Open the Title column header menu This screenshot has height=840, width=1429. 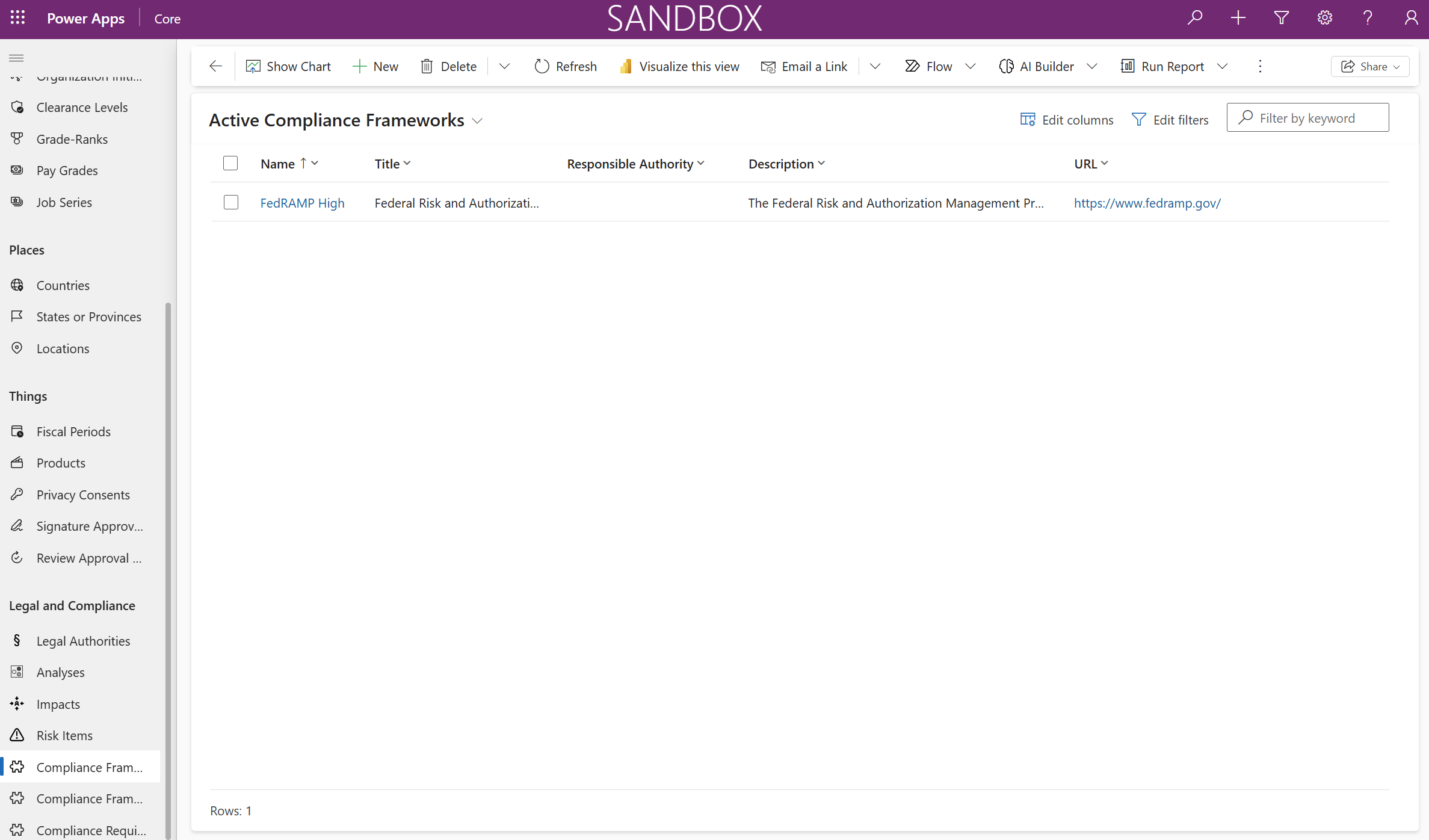pos(392,164)
